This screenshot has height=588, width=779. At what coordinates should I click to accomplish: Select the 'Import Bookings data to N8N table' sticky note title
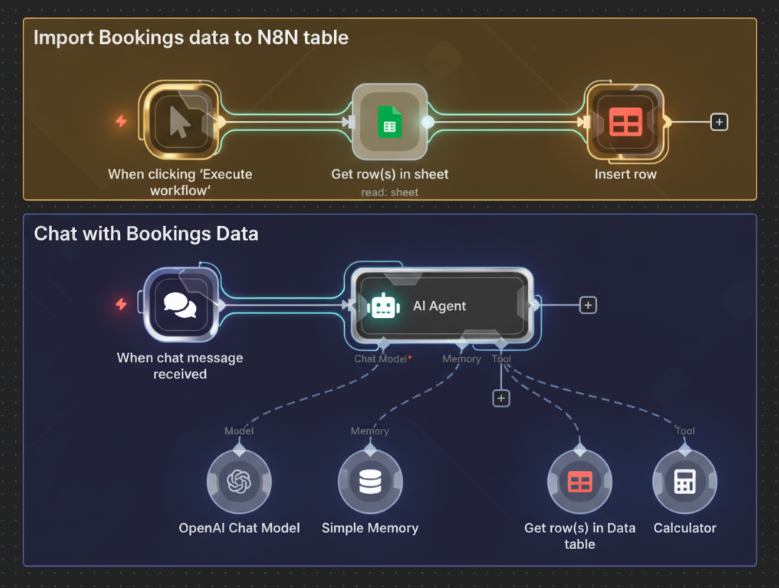190,39
